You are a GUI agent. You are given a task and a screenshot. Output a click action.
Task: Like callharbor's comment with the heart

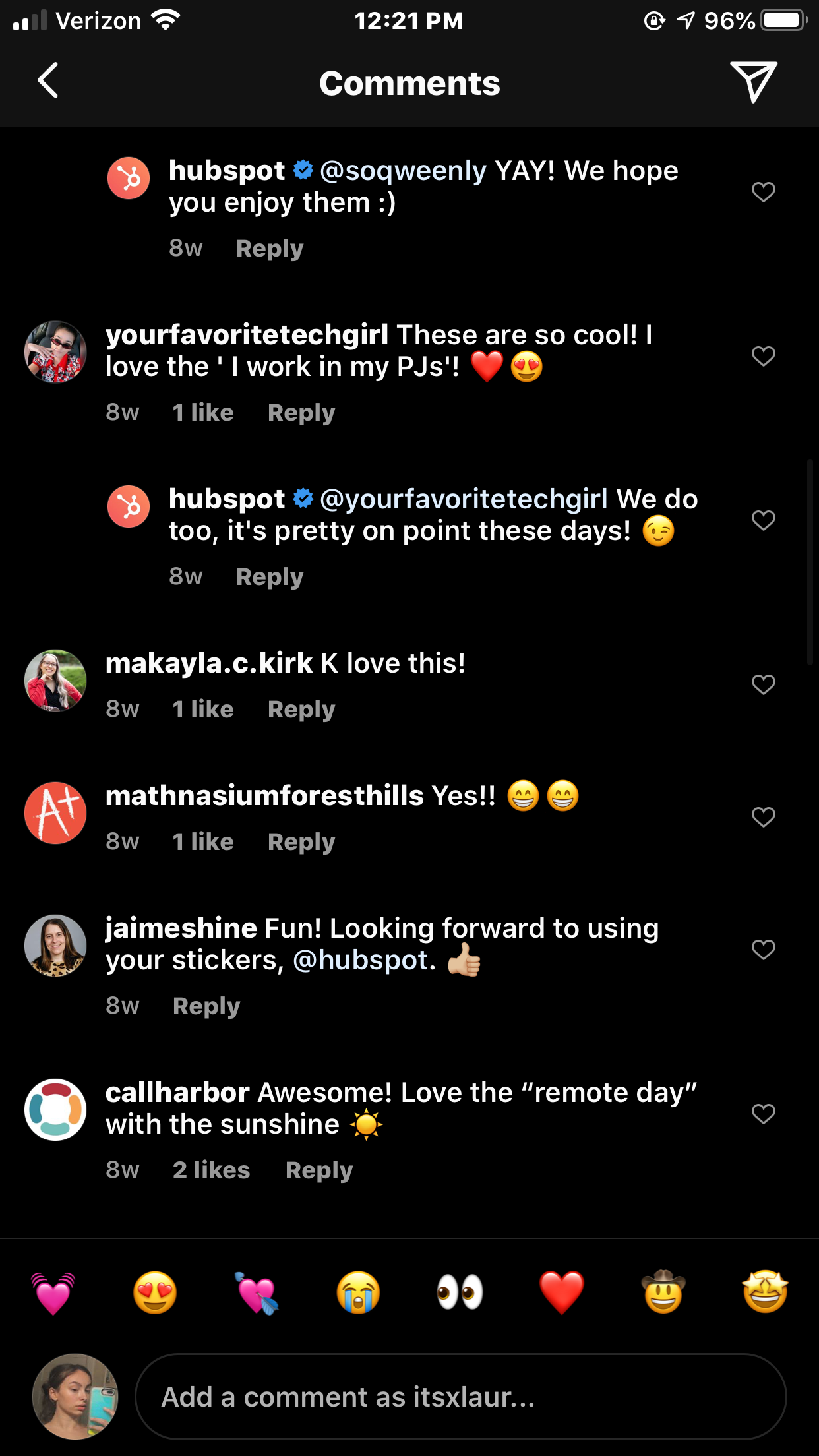pyautogui.click(x=764, y=1114)
